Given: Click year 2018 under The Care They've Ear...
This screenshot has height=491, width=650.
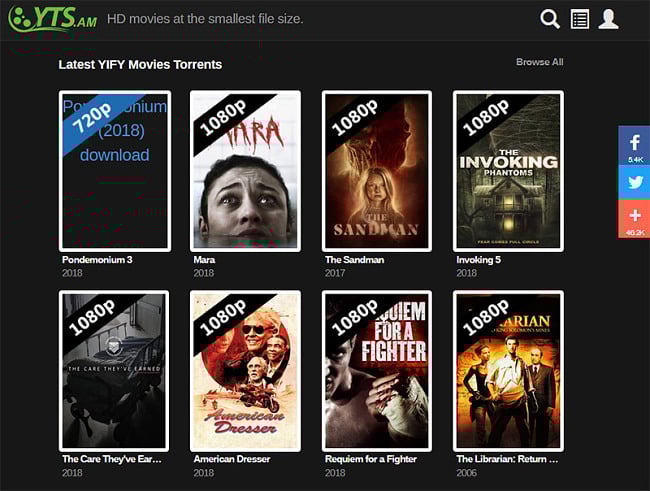Looking at the screenshot, I should (72, 473).
